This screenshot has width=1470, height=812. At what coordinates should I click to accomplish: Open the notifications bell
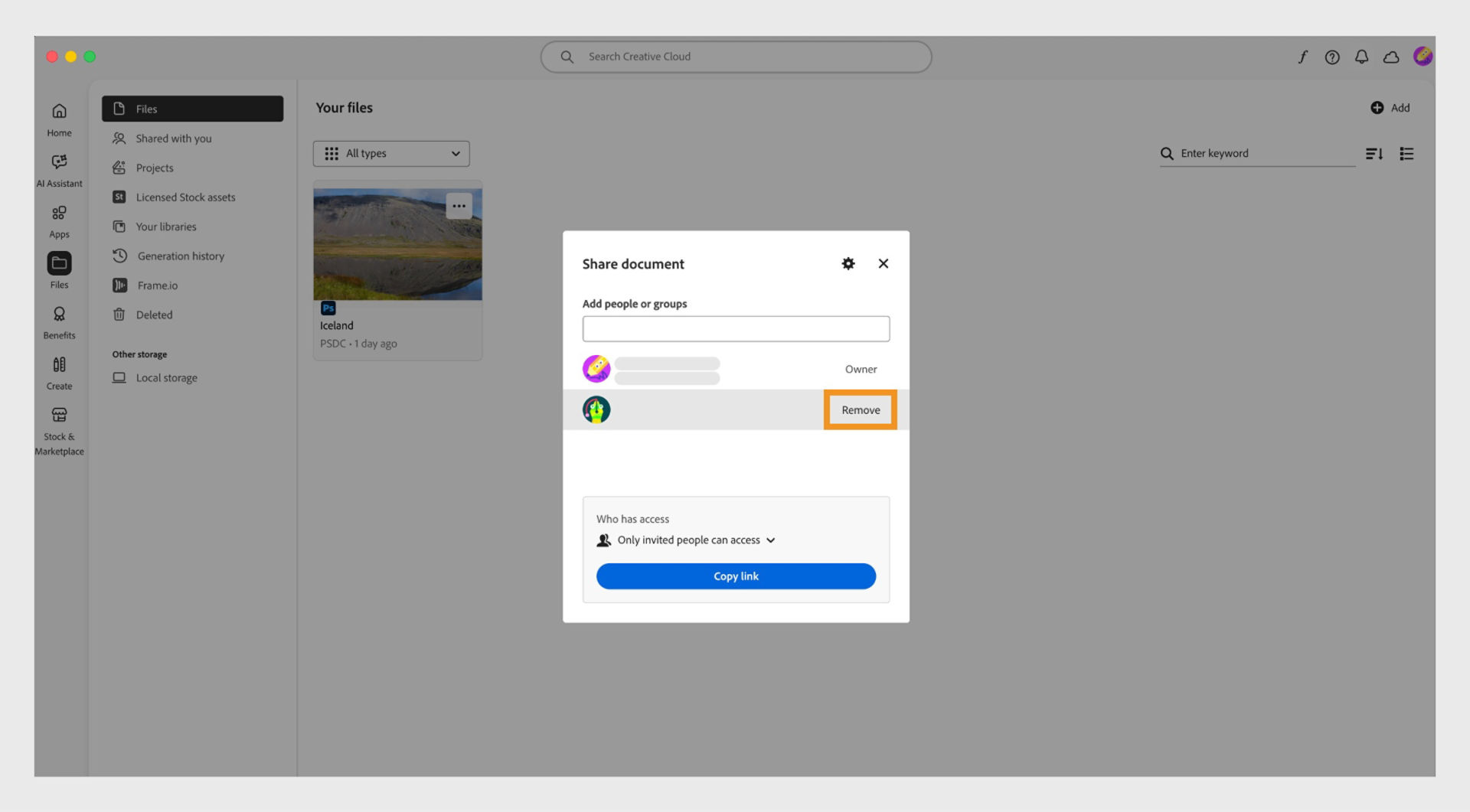[1361, 57]
